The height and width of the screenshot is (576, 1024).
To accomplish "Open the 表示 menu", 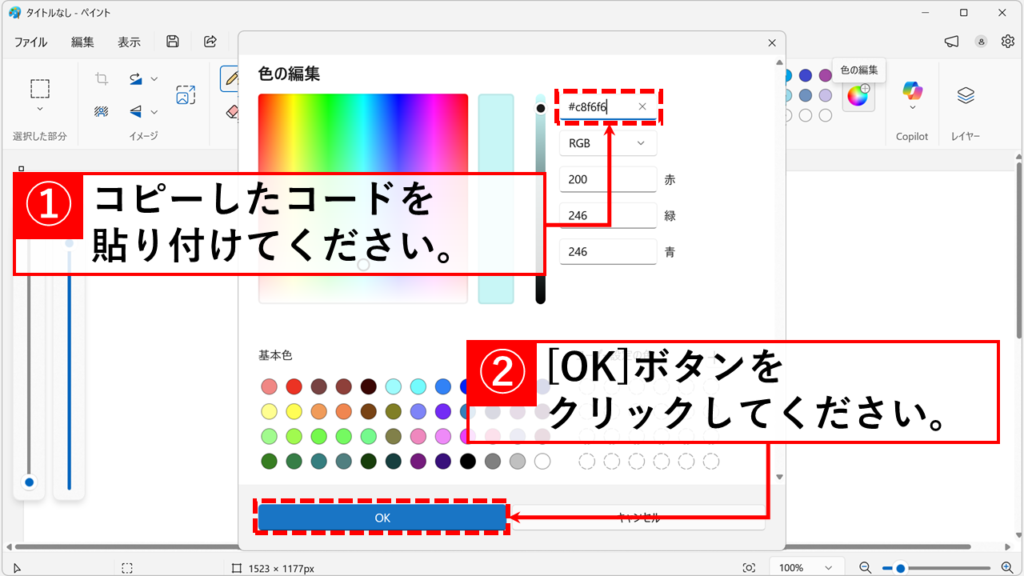I will pos(130,41).
